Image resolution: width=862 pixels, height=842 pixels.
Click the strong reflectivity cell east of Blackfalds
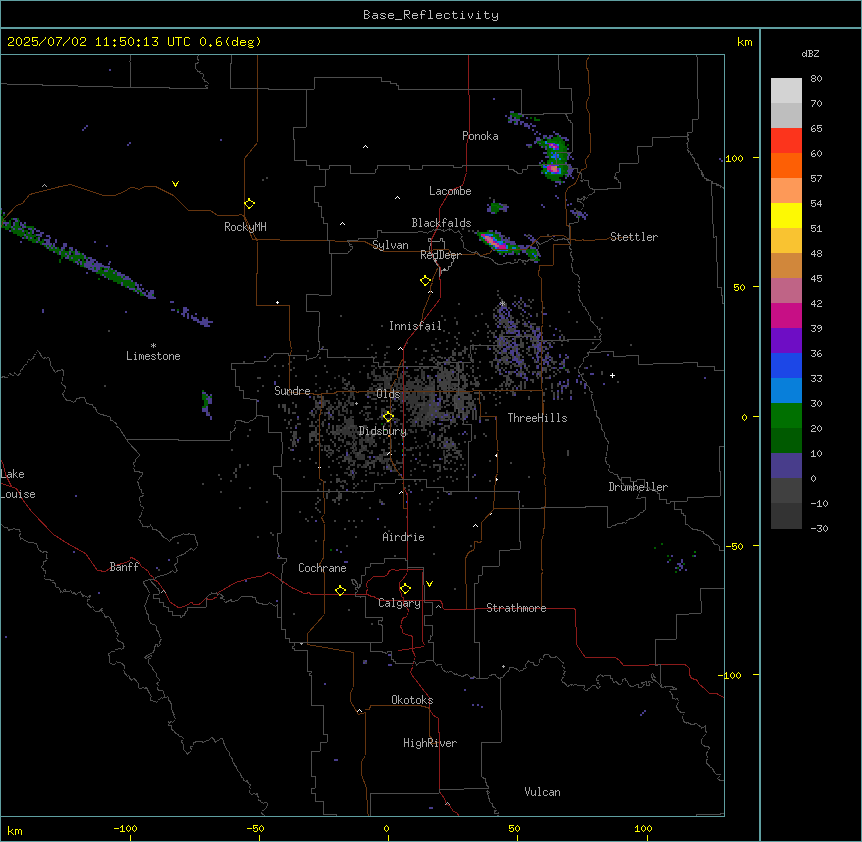pos(498,242)
